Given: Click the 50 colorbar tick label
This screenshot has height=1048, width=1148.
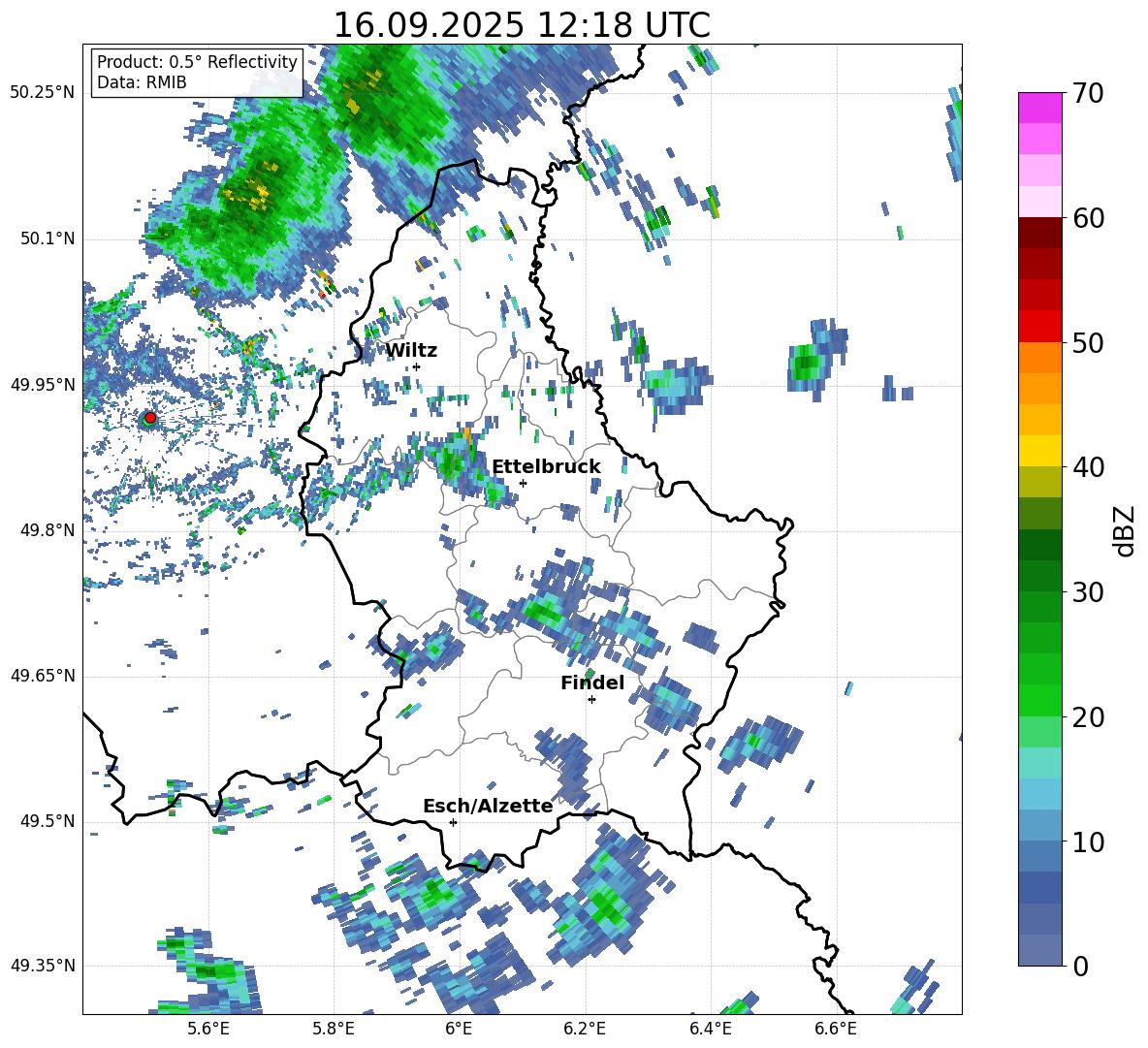Looking at the screenshot, I should click(1088, 343).
